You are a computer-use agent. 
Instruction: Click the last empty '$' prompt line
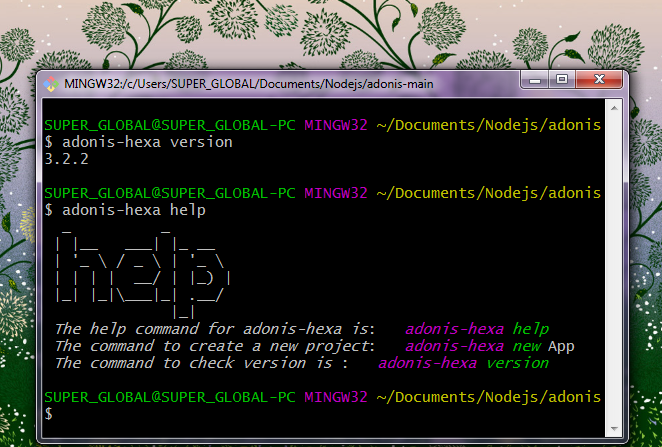tap(49, 414)
